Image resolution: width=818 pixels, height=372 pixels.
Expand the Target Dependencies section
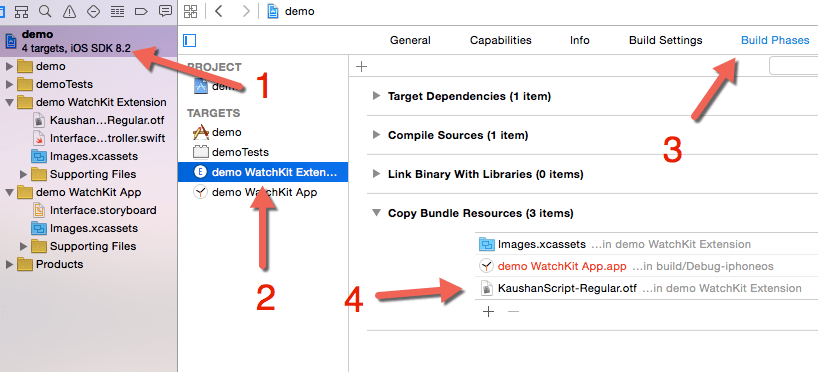(376, 96)
